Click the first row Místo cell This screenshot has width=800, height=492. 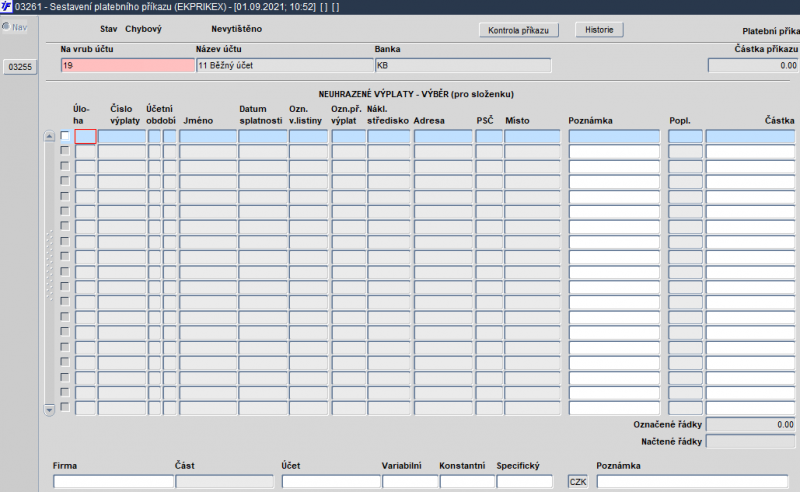tap(533, 136)
